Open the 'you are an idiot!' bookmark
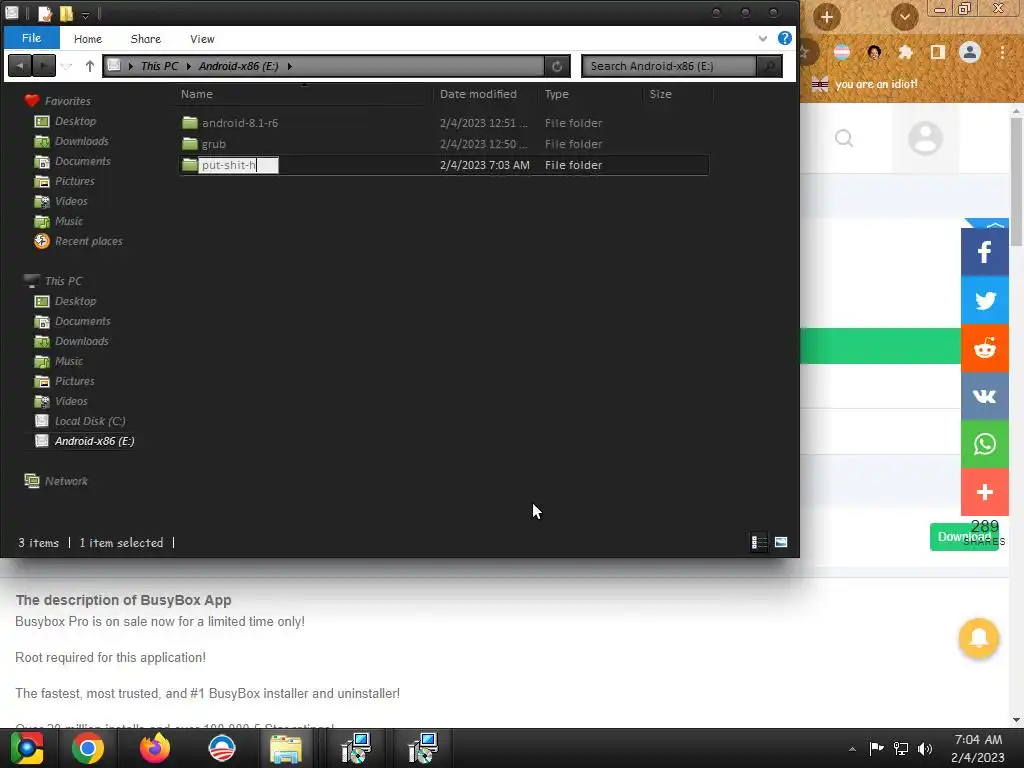Image resolution: width=1024 pixels, height=768 pixels. pyautogui.click(x=864, y=84)
